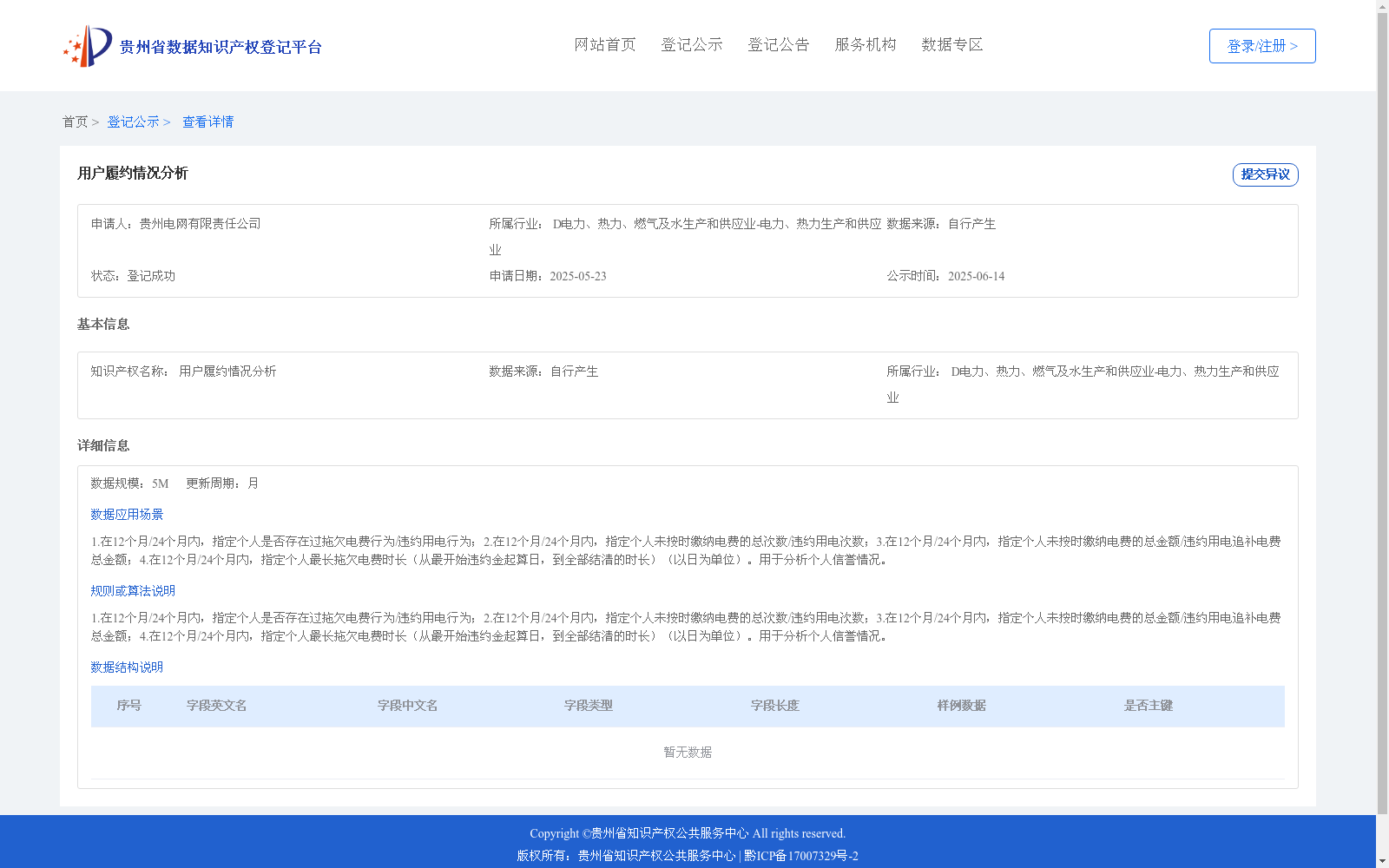
Task: Click the top-card 数据来源 value 自行产生
Action: click(971, 224)
